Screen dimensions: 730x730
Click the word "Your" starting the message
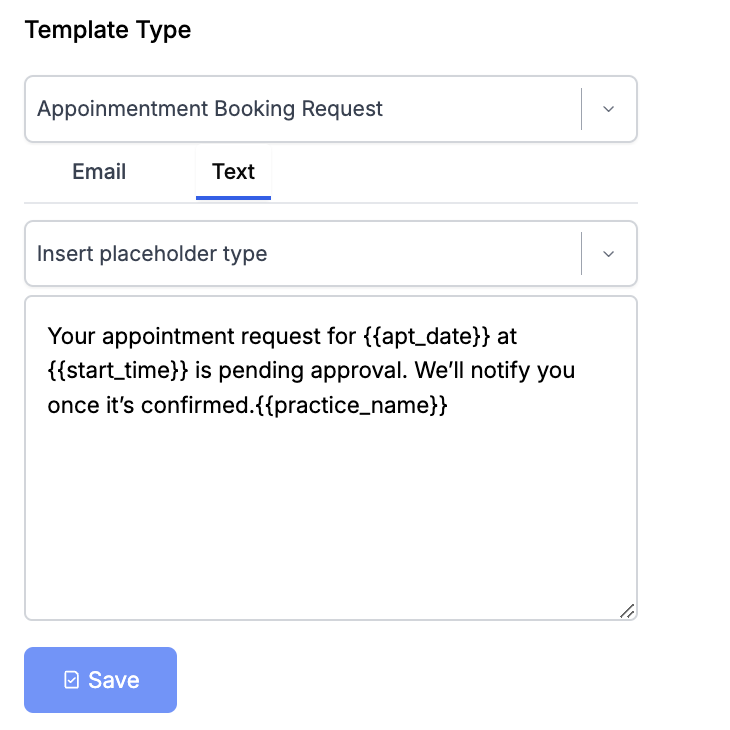tap(70, 335)
